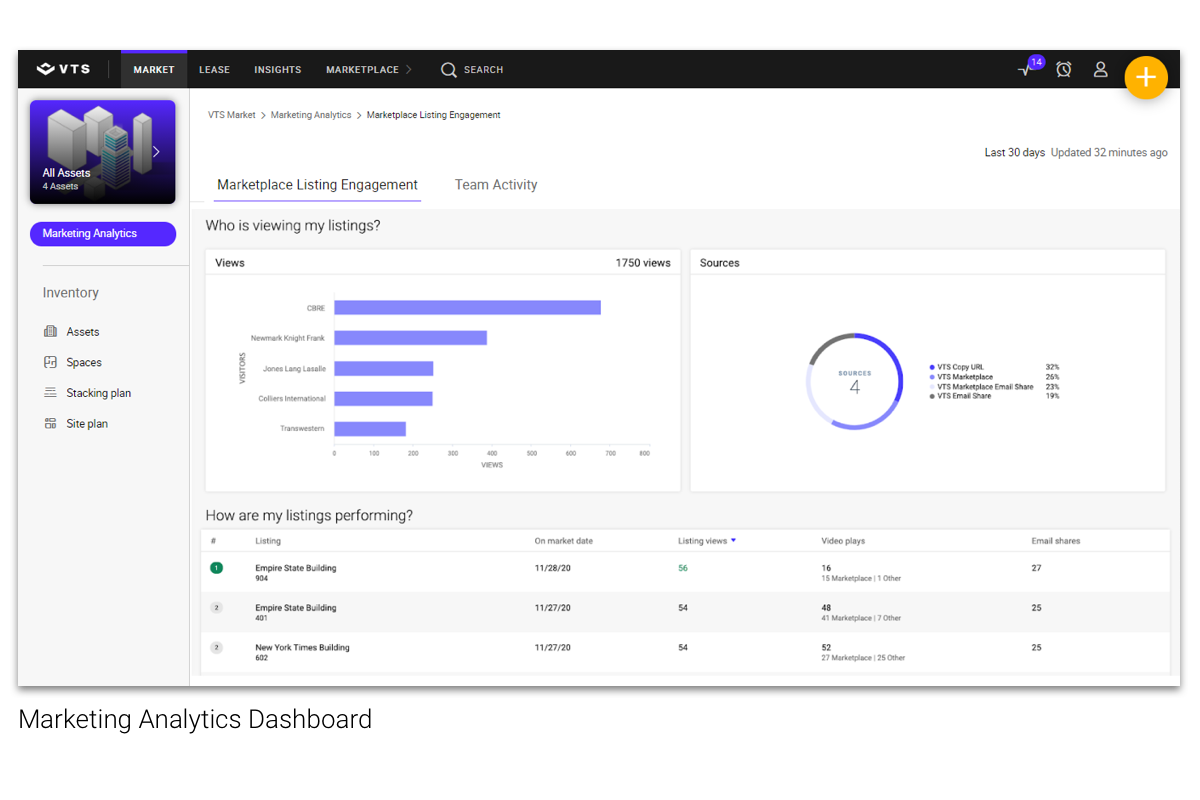1200x800 pixels.
Task: Click the Site plan grid icon
Action: [50, 424]
